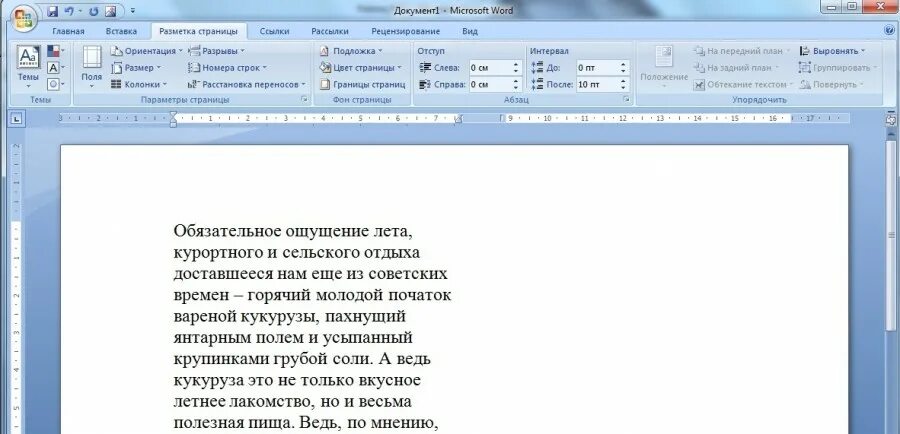Open the Положение menu
The image size is (900, 434).
[x=664, y=67]
